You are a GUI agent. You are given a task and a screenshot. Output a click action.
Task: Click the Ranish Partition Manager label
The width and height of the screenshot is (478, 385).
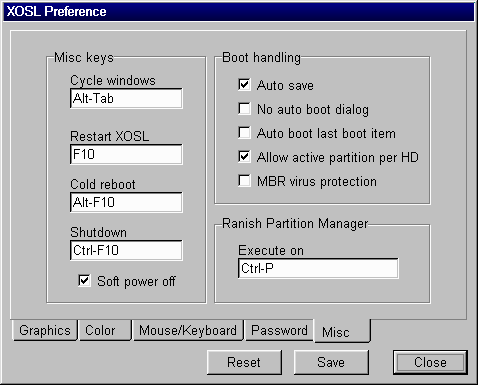pos(295,223)
